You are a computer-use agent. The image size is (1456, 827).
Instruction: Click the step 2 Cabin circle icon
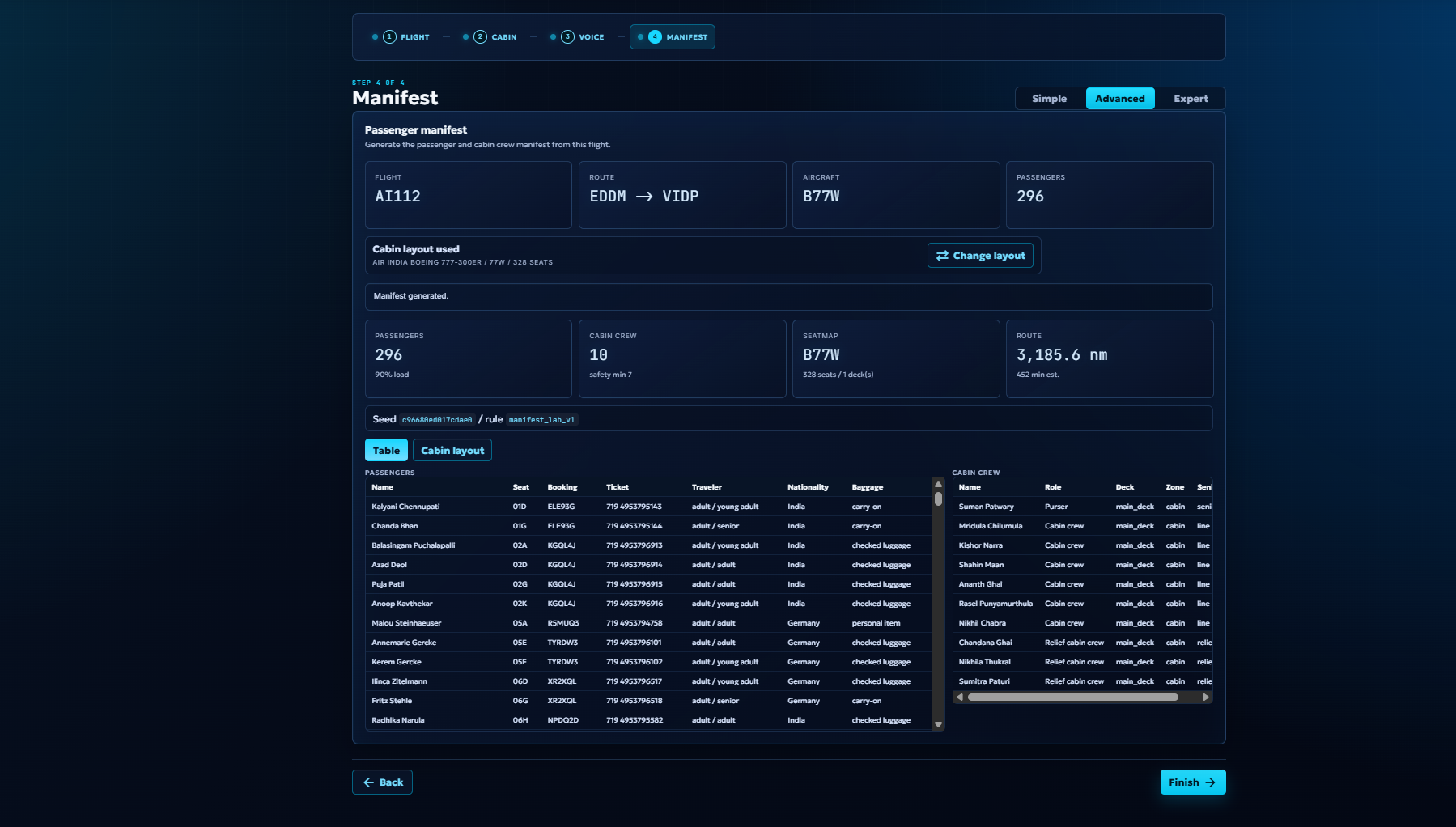pyautogui.click(x=480, y=37)
